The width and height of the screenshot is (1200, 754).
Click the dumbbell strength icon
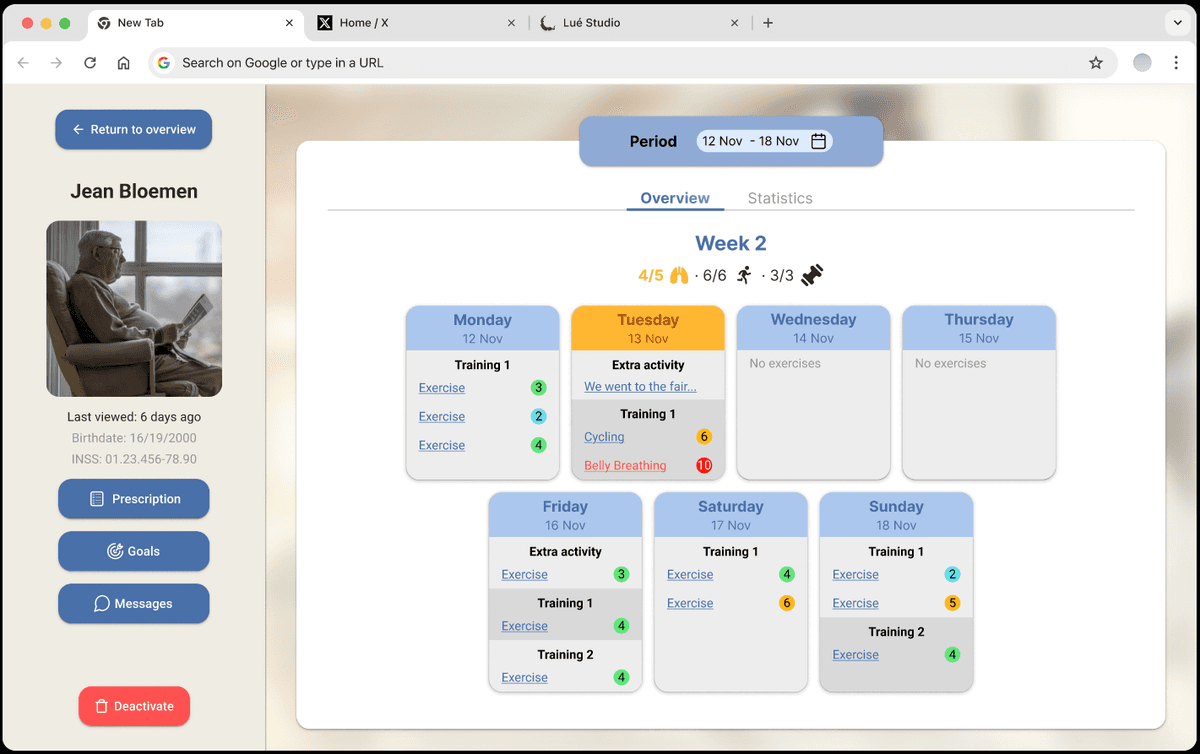click(812, 275)
